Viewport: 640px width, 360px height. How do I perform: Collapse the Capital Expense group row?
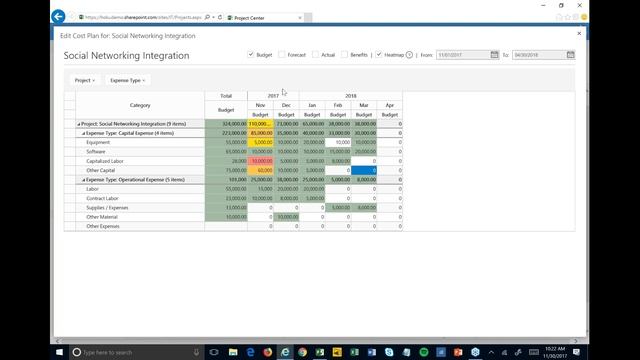[x=84, y=133]
